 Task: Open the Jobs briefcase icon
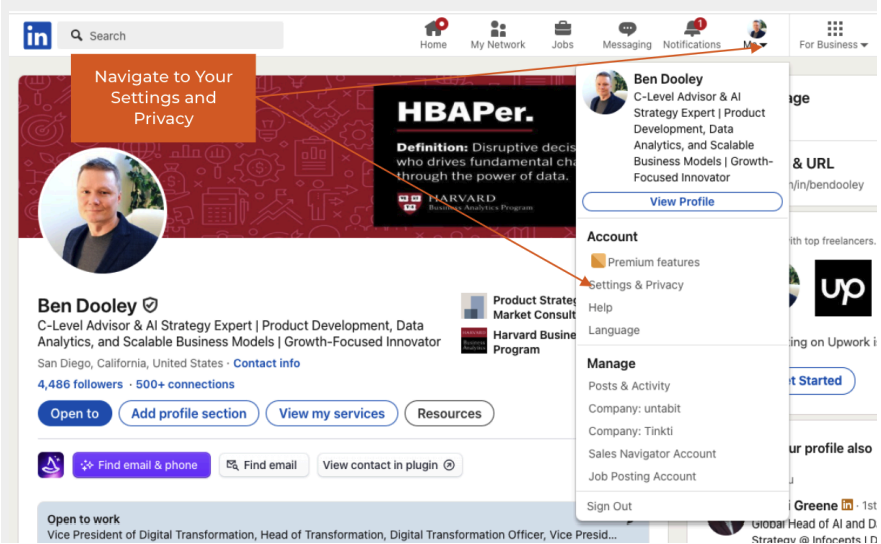(x=562, y=28)
